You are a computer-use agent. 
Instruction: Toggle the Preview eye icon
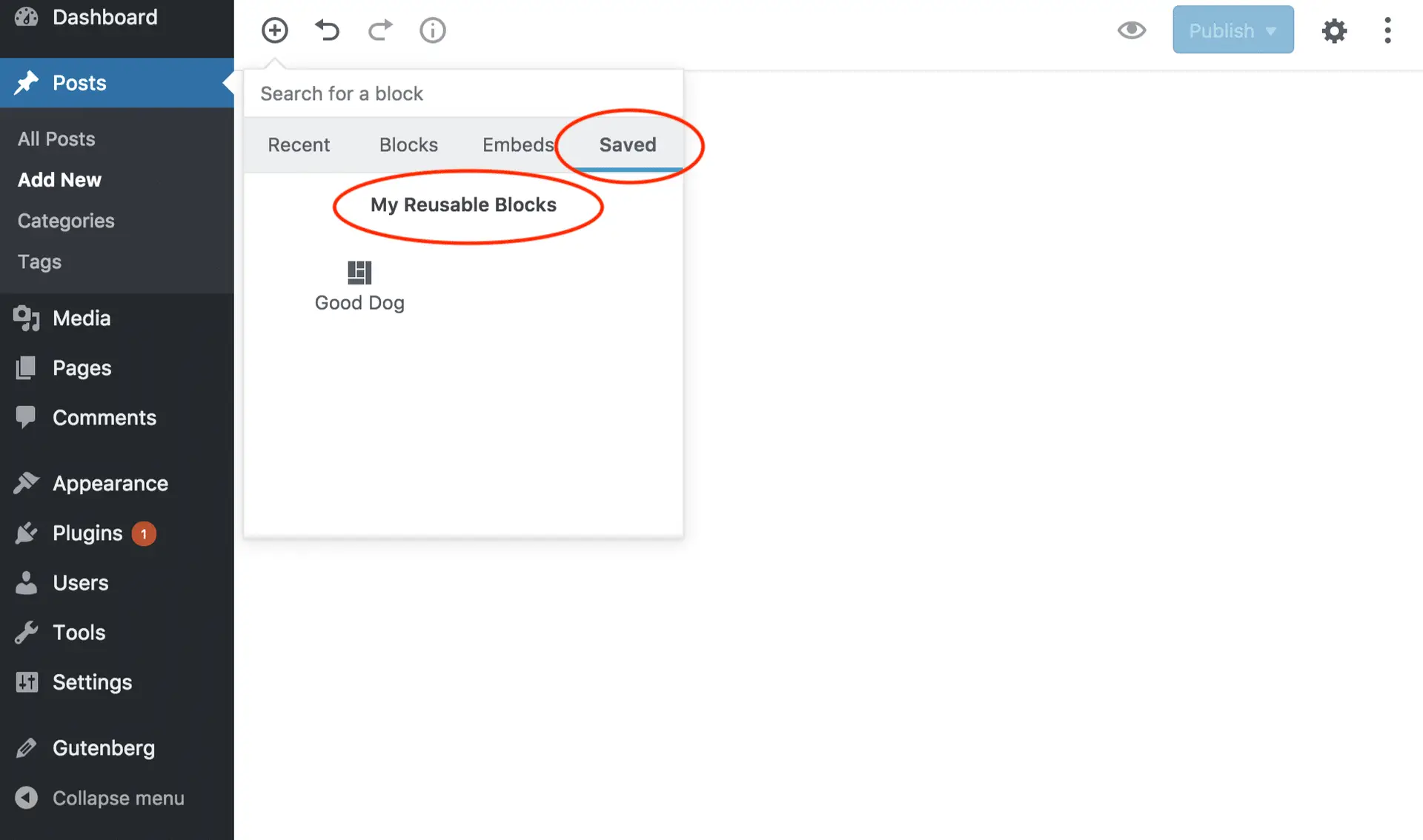[x=1132, y=28]
